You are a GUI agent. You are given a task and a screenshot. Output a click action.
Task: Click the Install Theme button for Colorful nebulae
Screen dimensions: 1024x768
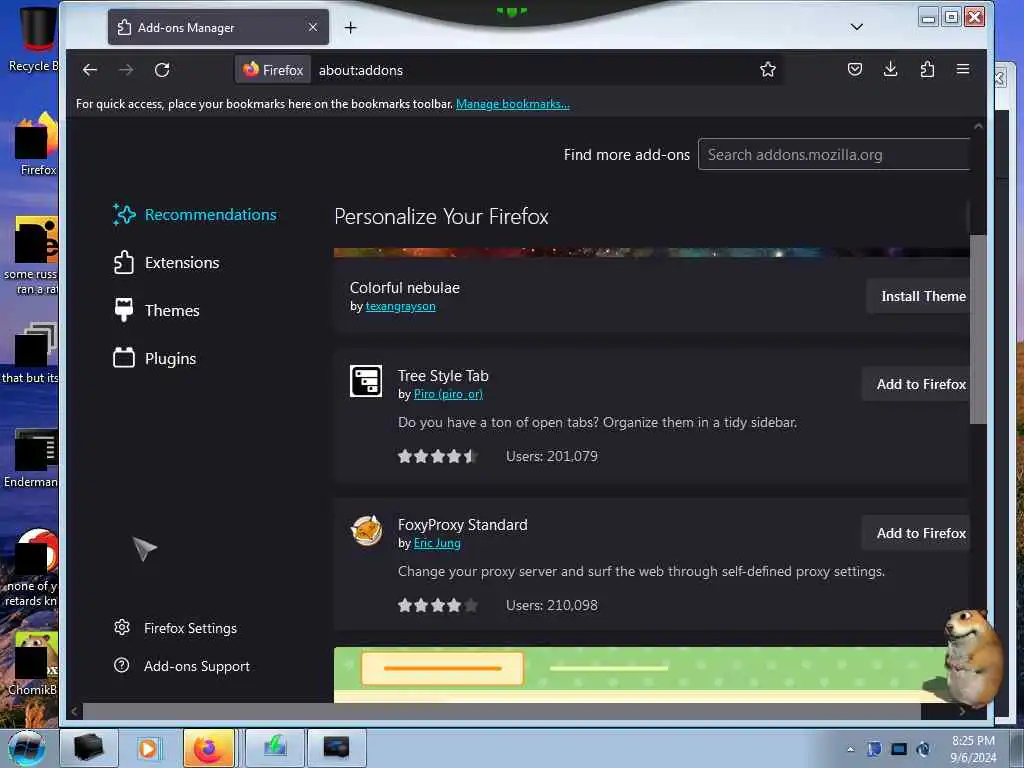click(918, 296)
